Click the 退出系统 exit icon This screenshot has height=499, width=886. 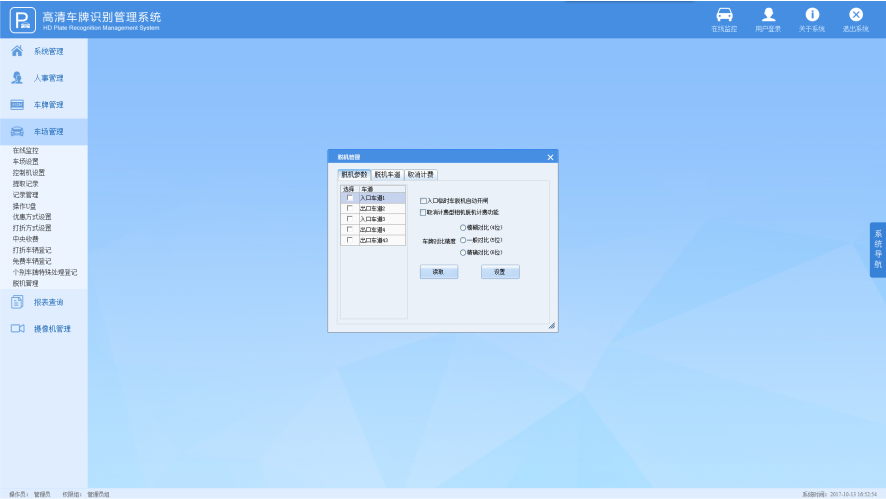click(855, 15)
